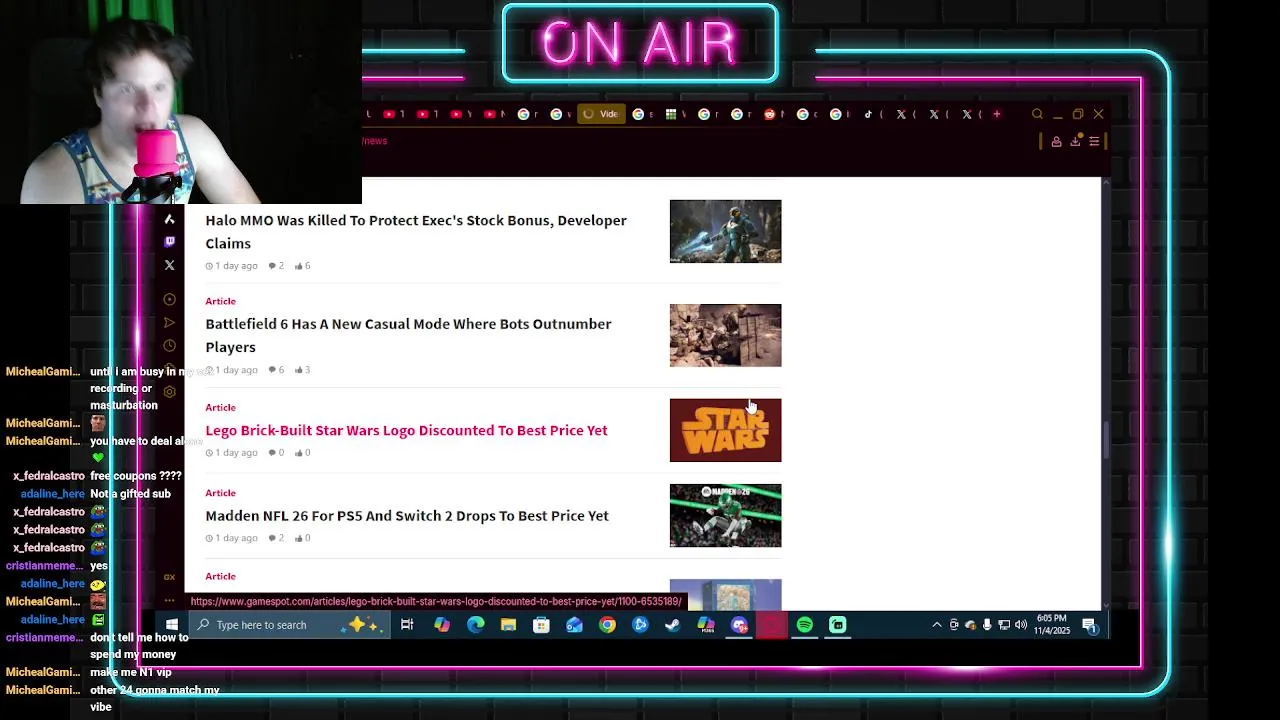Open the X (Twitter) sidebar icon
Viewport: 1280px width, 720px height.
(x=169, y=265)
